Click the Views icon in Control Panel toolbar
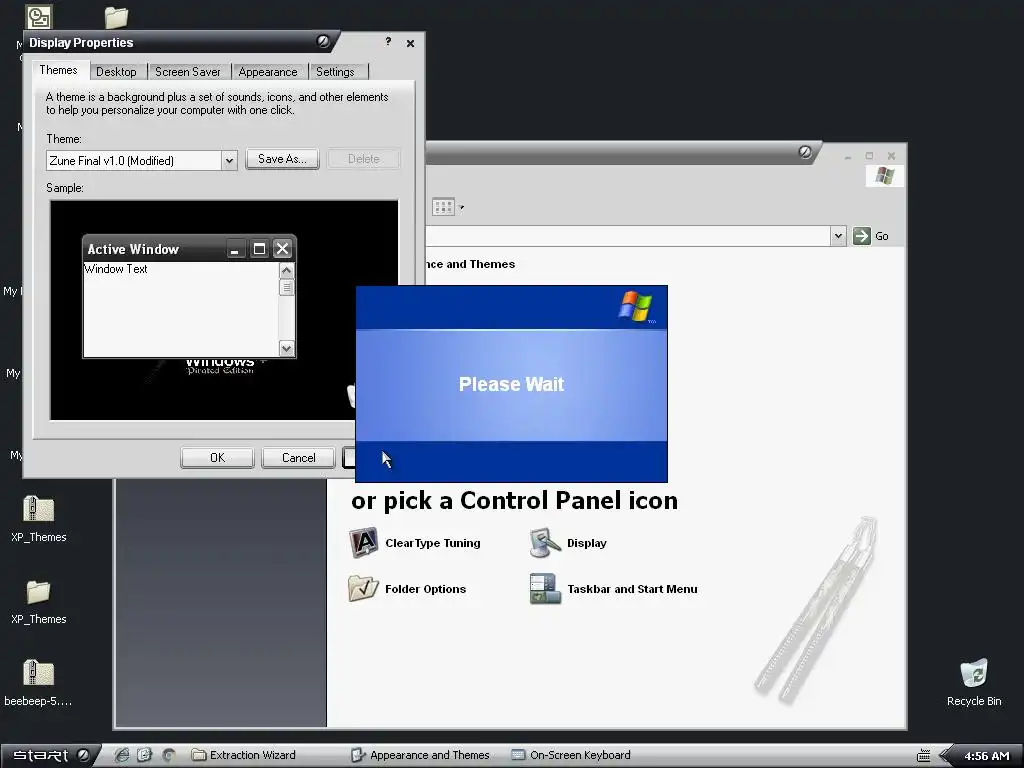 (443, 207)
